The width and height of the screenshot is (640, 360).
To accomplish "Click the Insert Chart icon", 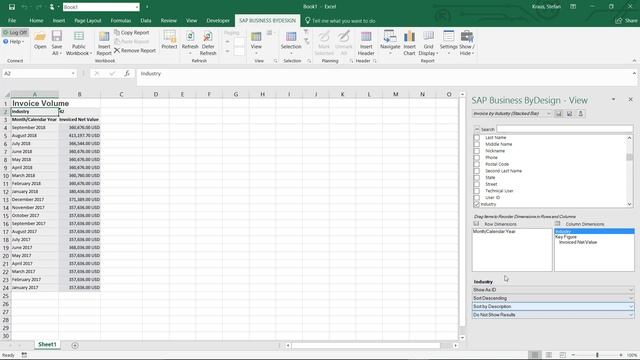I will [x=409, y=43].
